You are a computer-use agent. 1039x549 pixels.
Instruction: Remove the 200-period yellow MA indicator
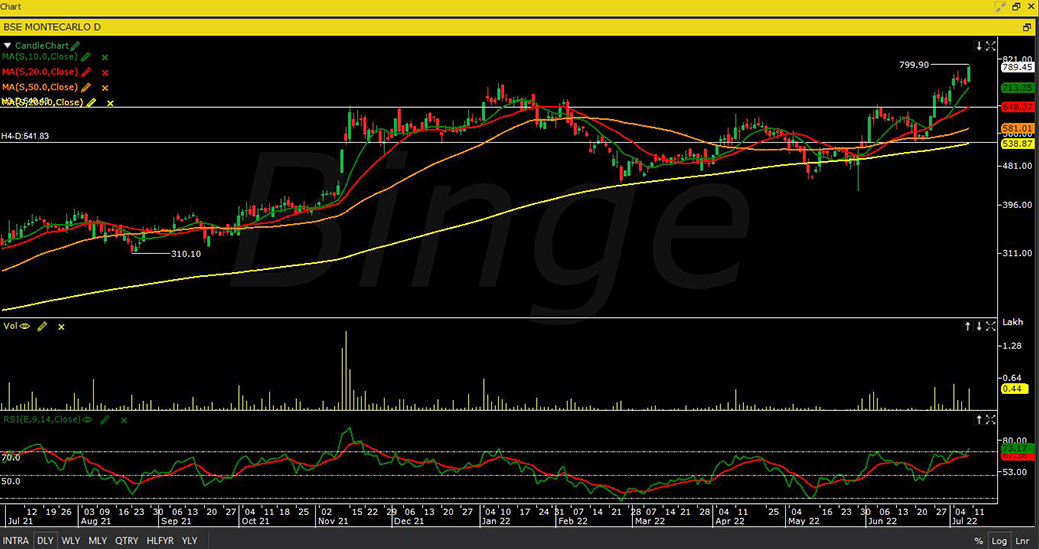111,103
